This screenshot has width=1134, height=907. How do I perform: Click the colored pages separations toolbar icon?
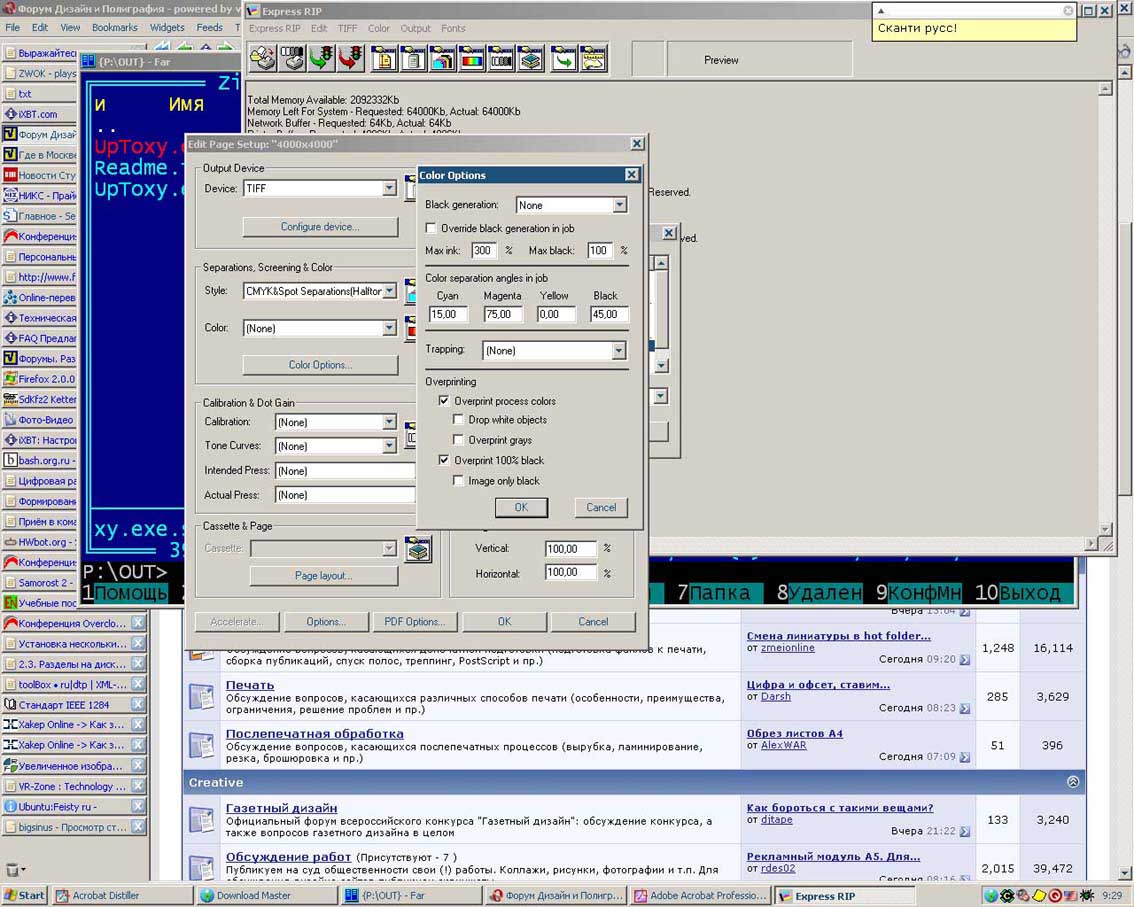pos(442,59)
